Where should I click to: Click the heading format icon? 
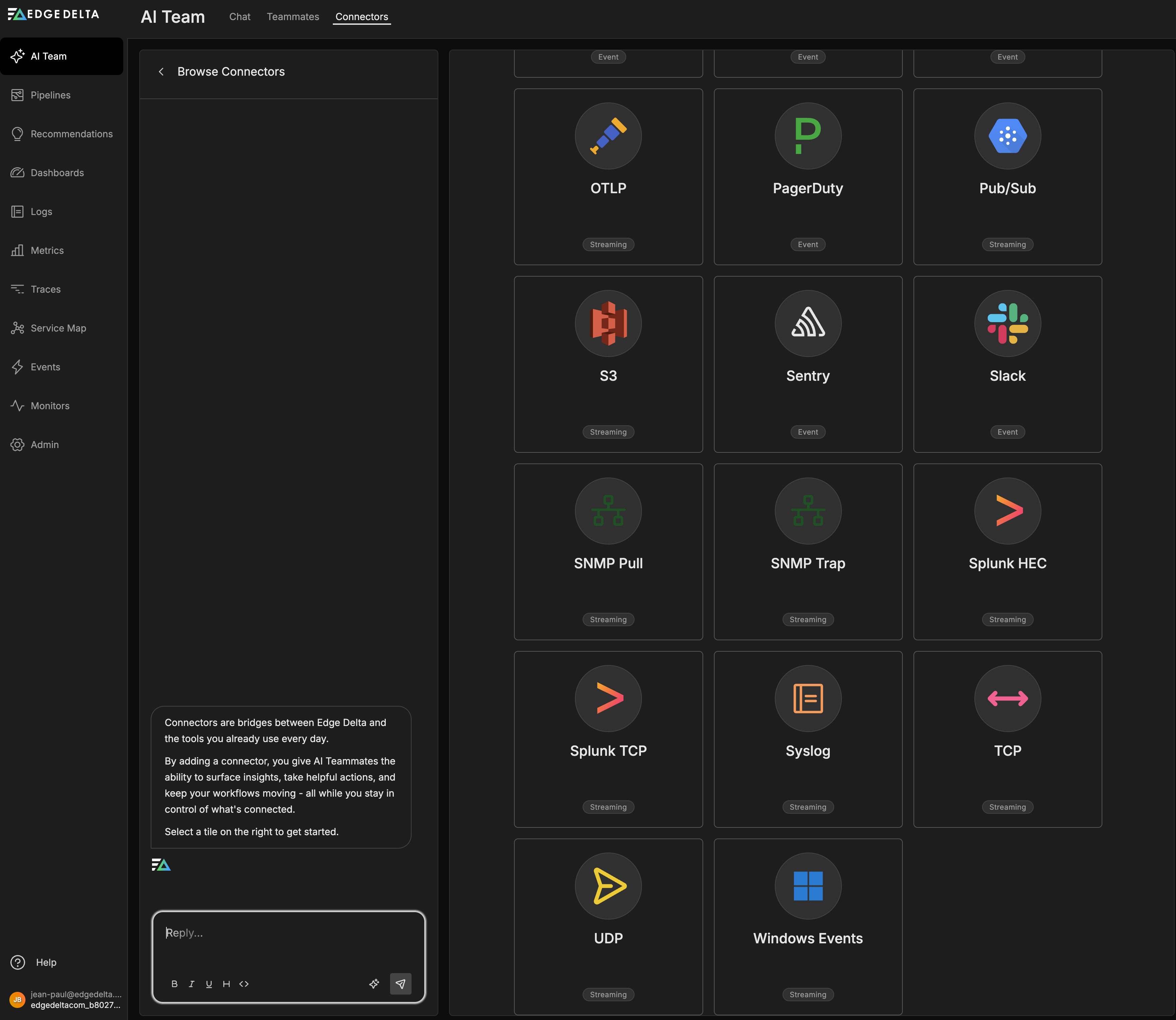(226, 983)
